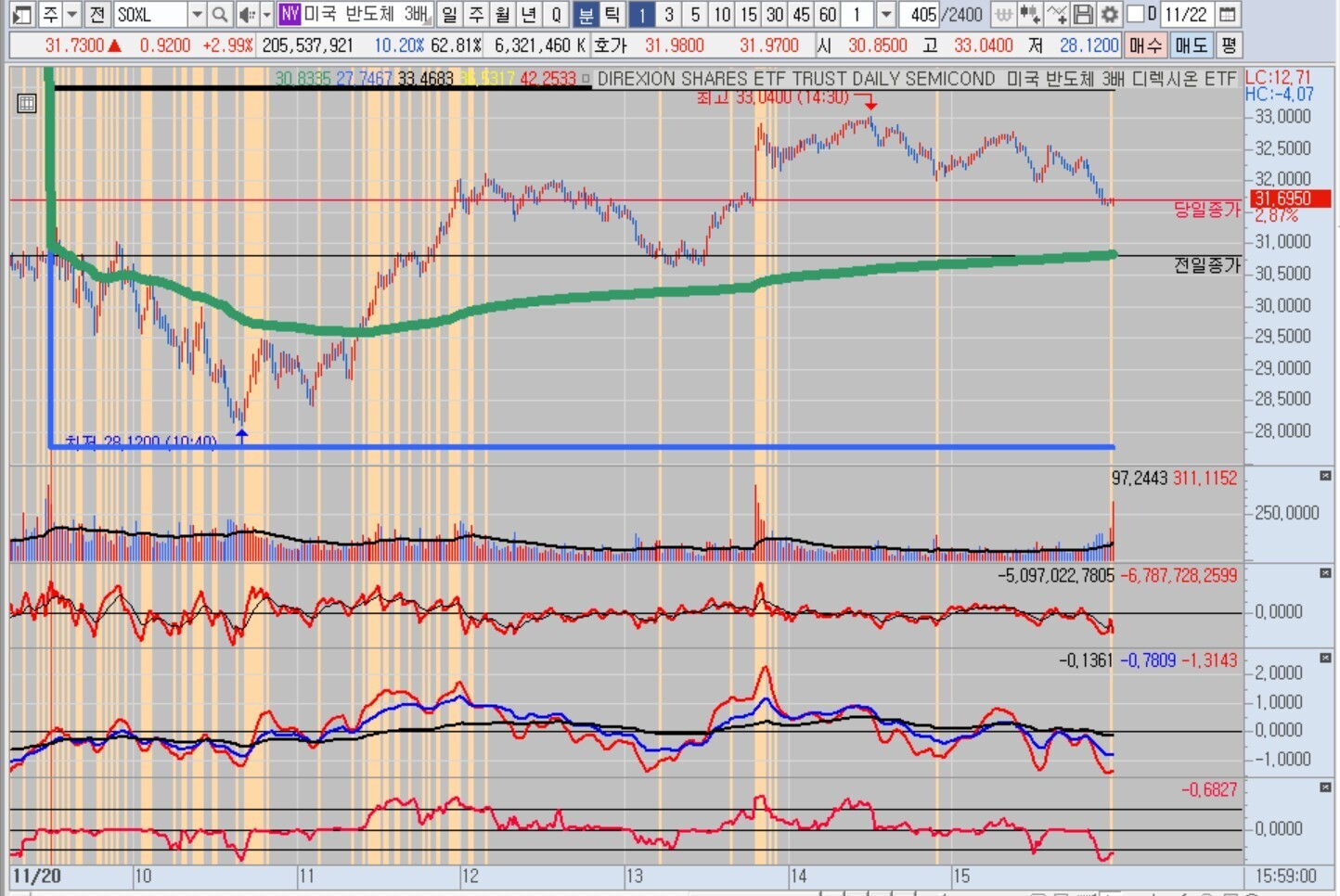
Task: Click the line chart overlay add icon
Action: [1056, 14]
